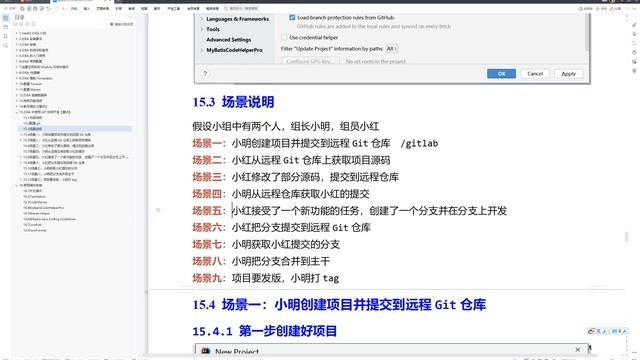
Task: Select 16.2Translation in the outline
Action: coord(35,196)
